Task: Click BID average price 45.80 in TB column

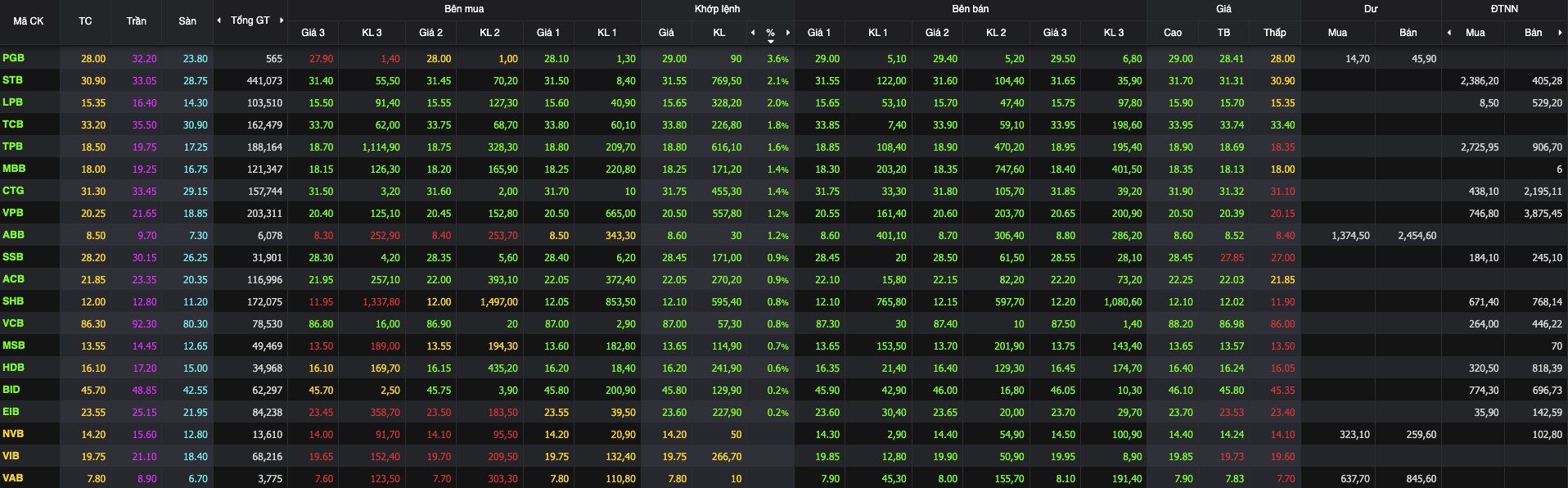Action: click(x=1232, y=391)
